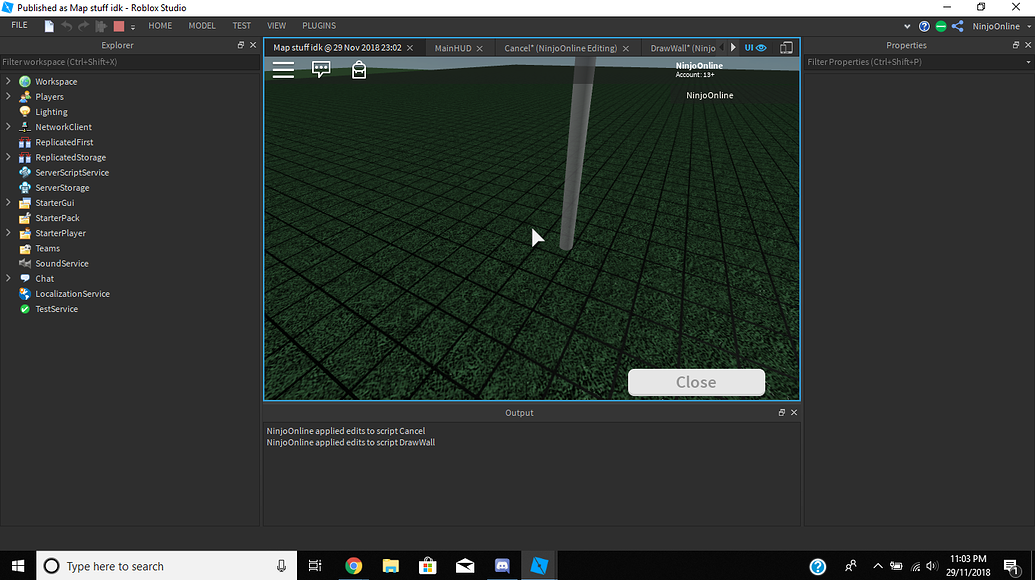Open the device emulator icon
The width and height of the screenshot is (1035, 580).
[x=786, y=48]
